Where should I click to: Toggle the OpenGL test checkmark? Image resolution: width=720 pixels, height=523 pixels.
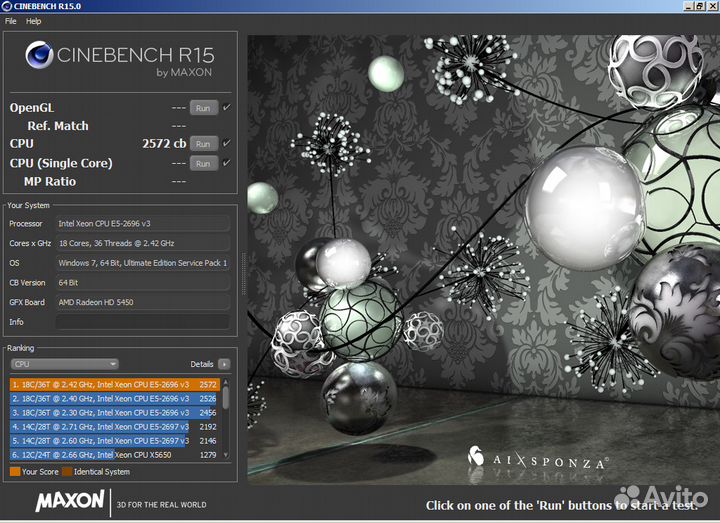[x=227, y=107]
